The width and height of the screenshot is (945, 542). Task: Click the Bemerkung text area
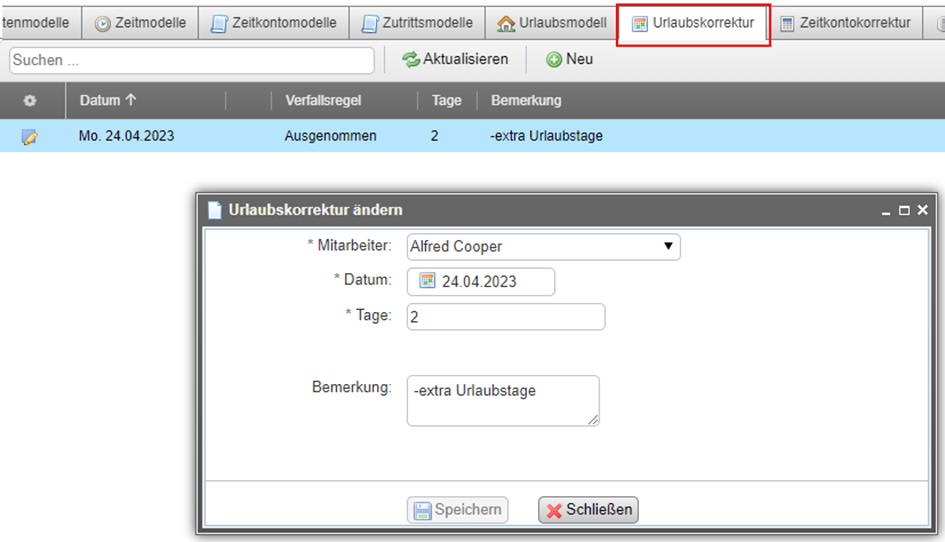pos(502,400)
